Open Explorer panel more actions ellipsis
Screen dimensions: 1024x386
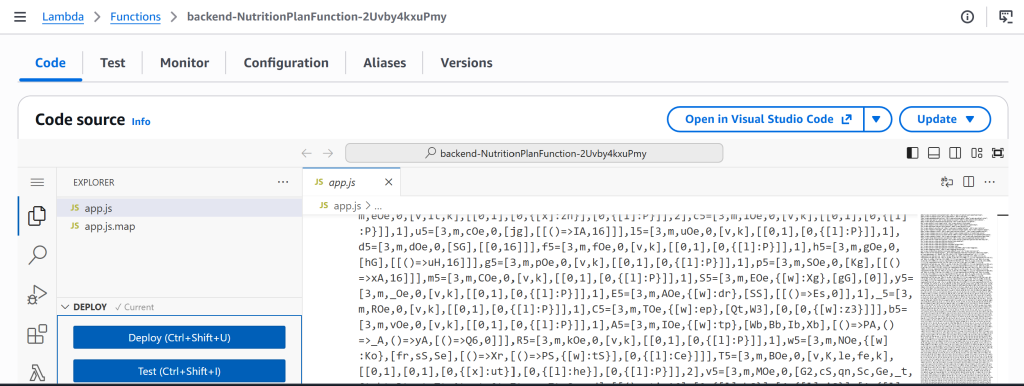283,182
